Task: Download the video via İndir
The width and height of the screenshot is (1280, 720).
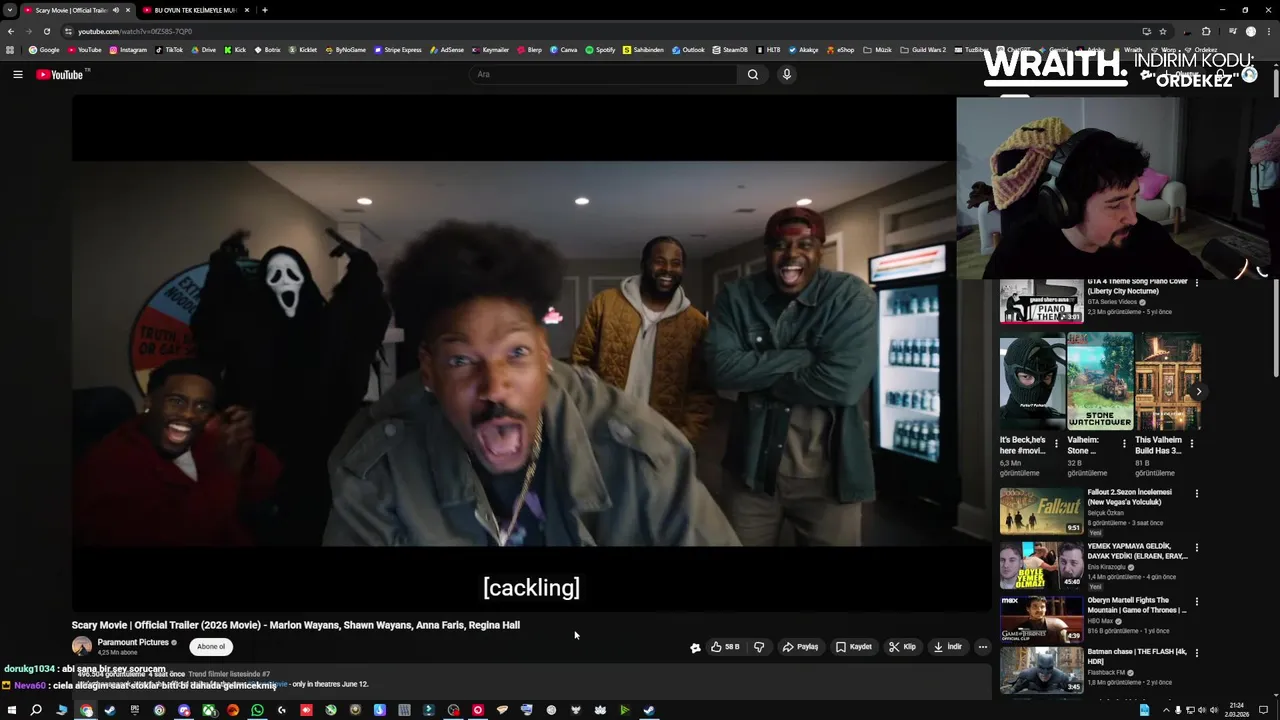Action: [947, 647]
